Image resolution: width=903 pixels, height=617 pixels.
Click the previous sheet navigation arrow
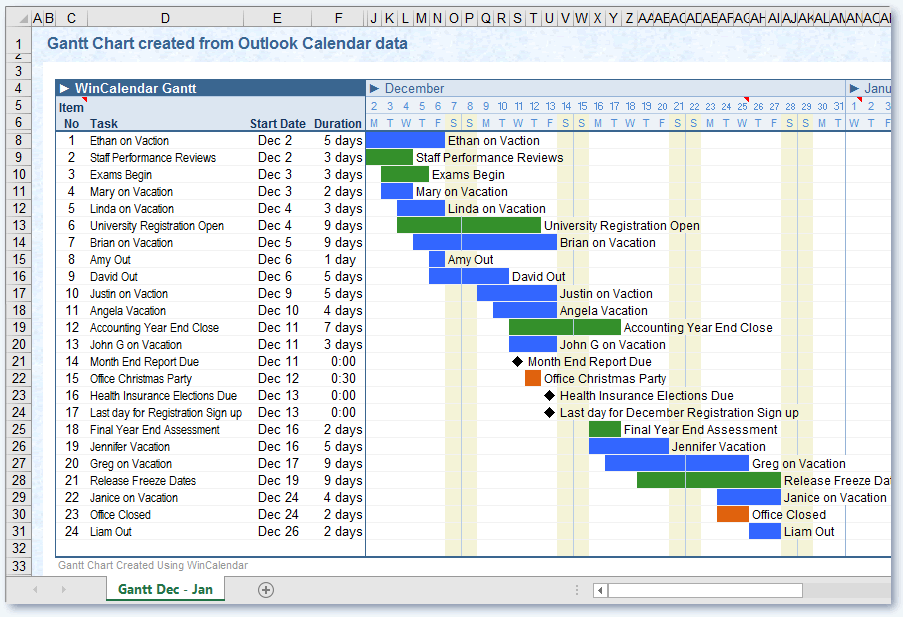36,590
